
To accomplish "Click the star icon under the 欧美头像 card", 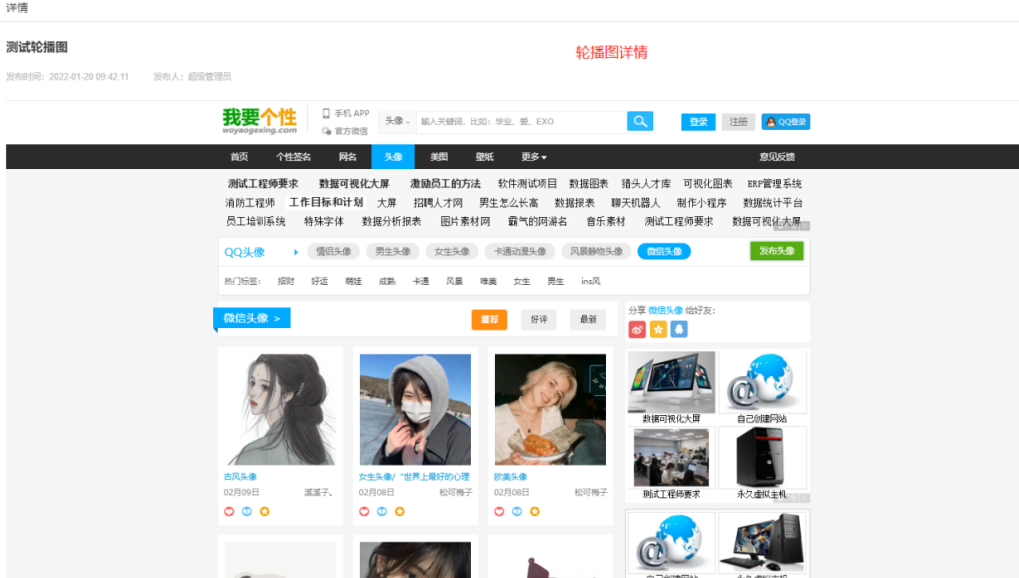I will [535, 512].
